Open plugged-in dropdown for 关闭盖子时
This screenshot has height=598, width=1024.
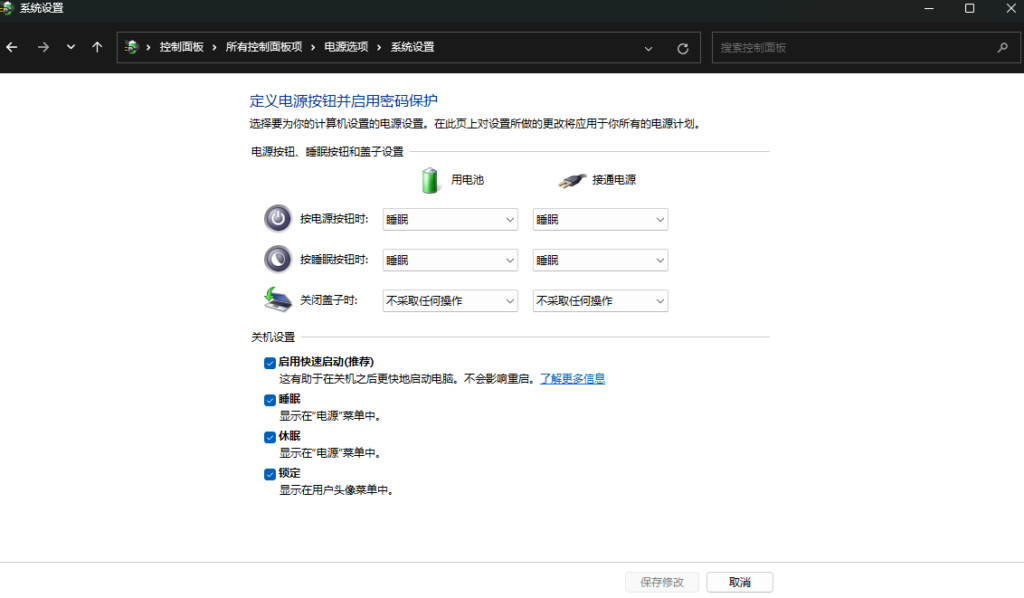(x=600, y=301)
